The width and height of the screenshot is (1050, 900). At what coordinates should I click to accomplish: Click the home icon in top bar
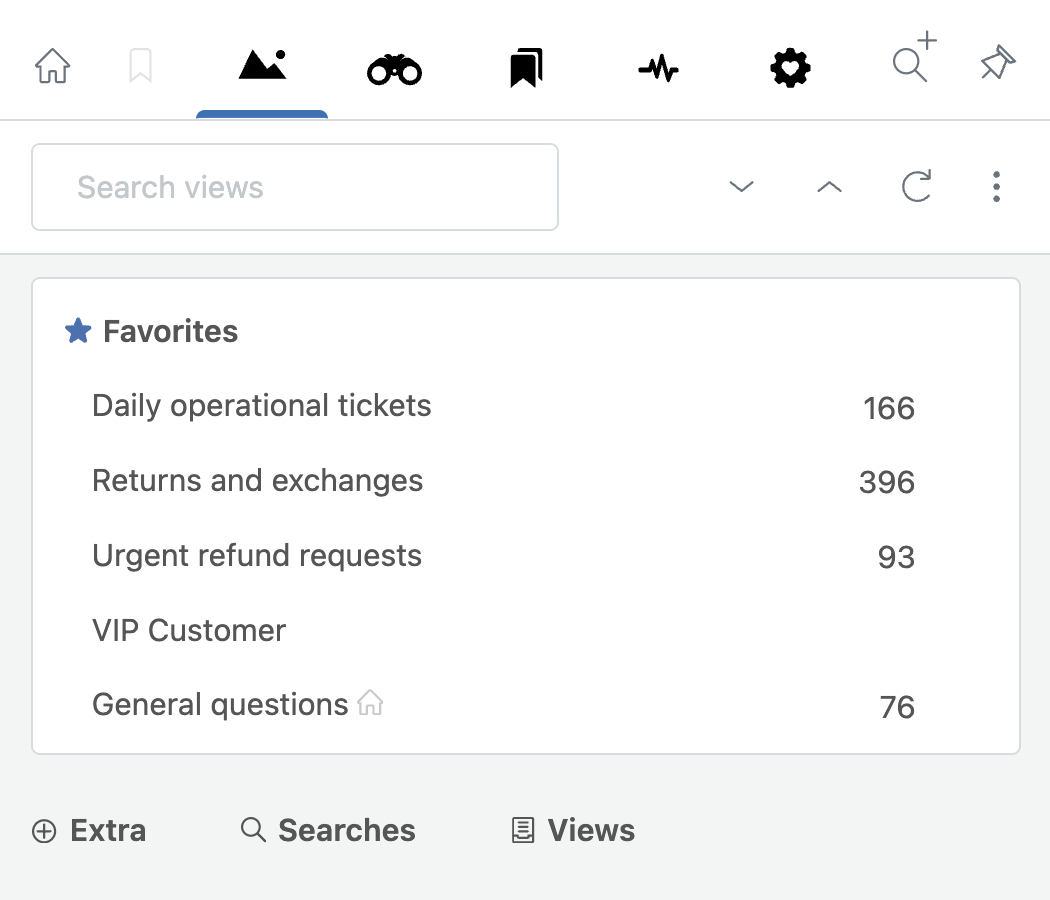click(53, 67)
